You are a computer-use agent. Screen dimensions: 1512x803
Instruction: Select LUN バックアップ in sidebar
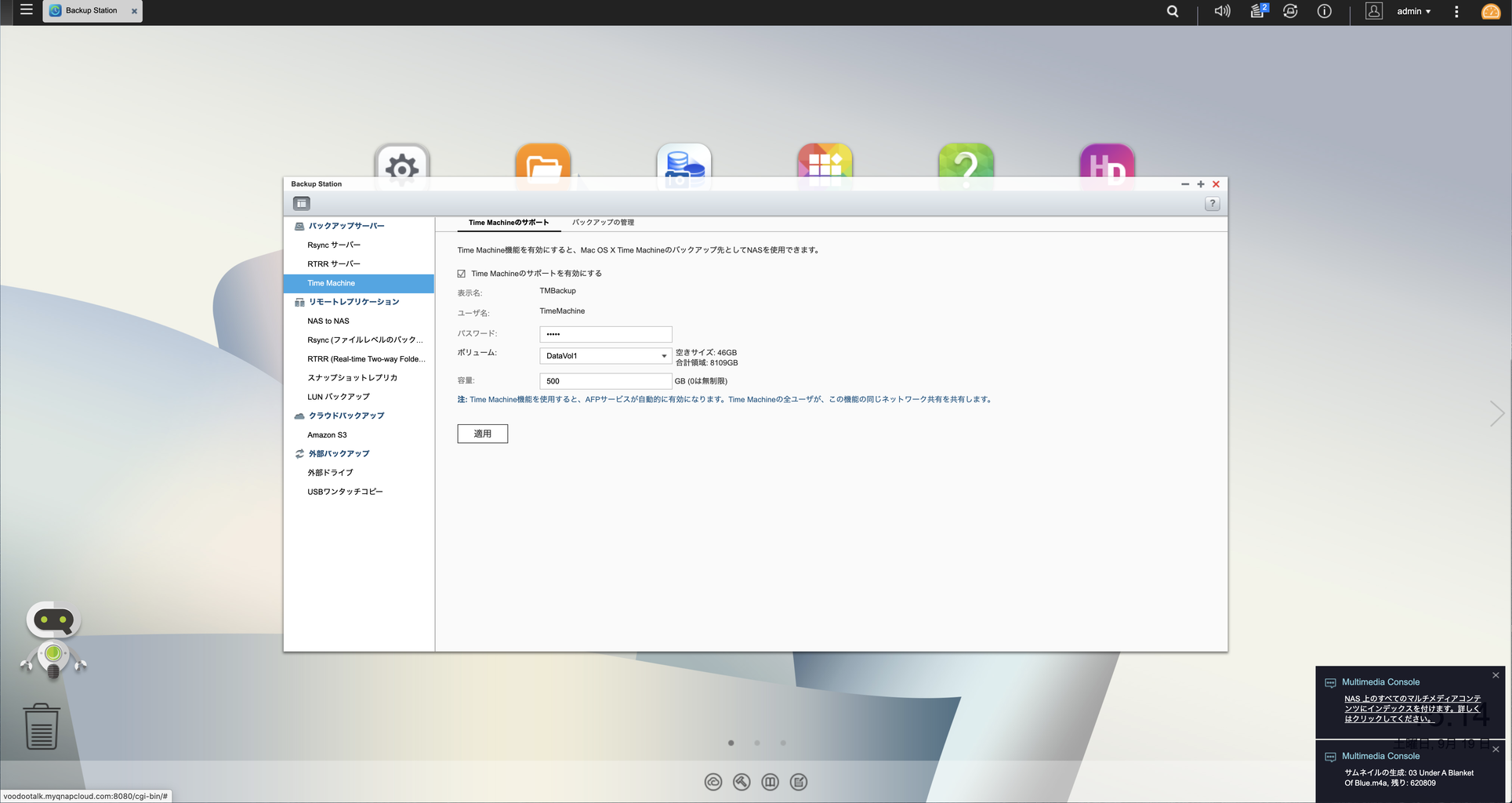[339, 397]
